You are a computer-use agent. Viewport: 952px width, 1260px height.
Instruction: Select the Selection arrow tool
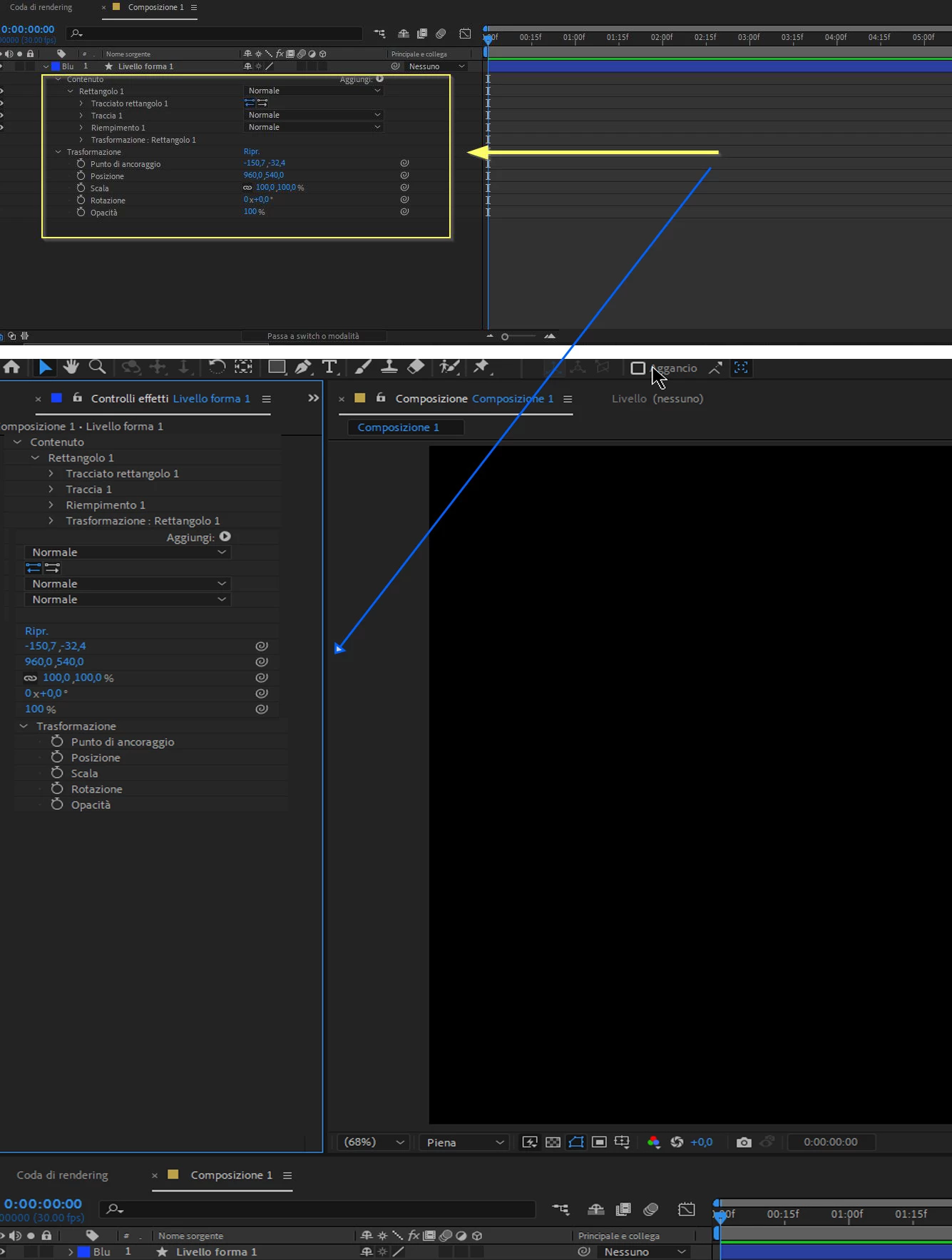(x=45, y=367)
